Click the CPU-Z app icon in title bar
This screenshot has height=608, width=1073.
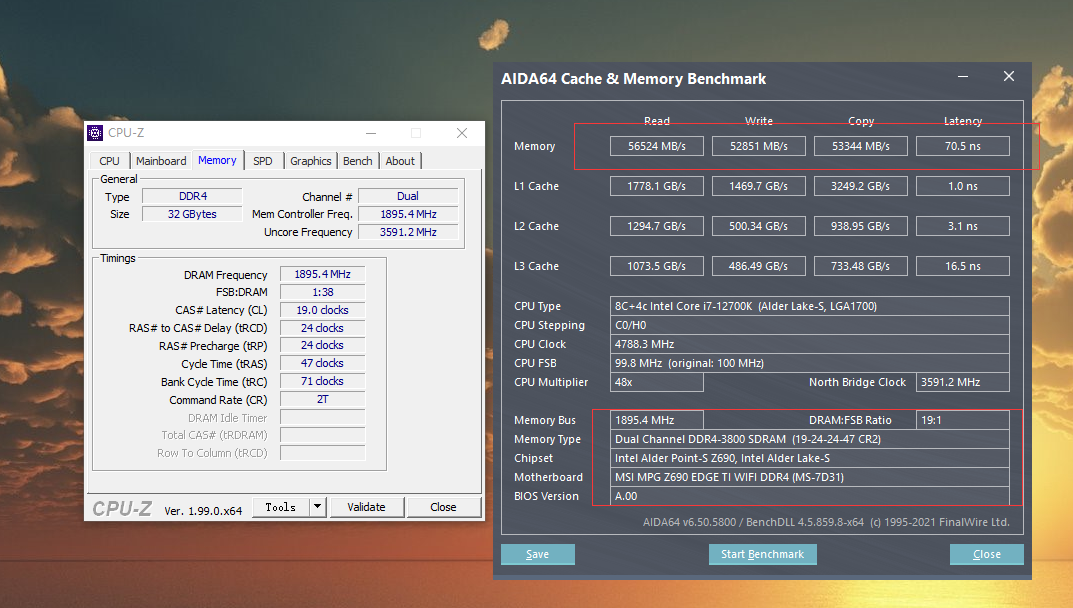[95, 133]
